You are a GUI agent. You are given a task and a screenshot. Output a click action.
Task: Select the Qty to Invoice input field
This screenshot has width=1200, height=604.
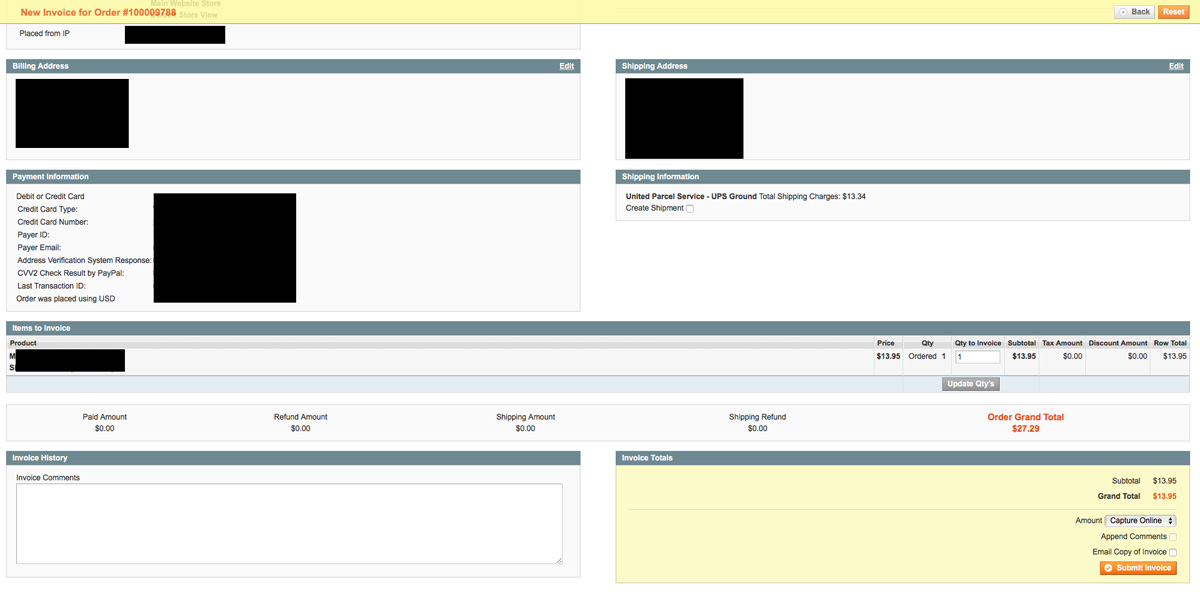point(977,356)
